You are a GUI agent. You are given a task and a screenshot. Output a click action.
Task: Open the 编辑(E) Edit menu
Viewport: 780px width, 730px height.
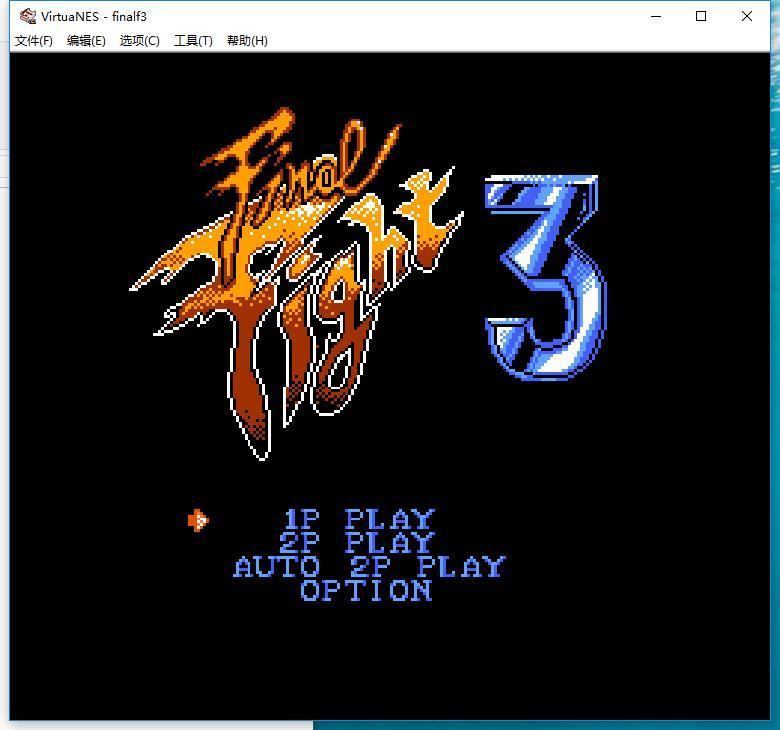click(86, 41)
